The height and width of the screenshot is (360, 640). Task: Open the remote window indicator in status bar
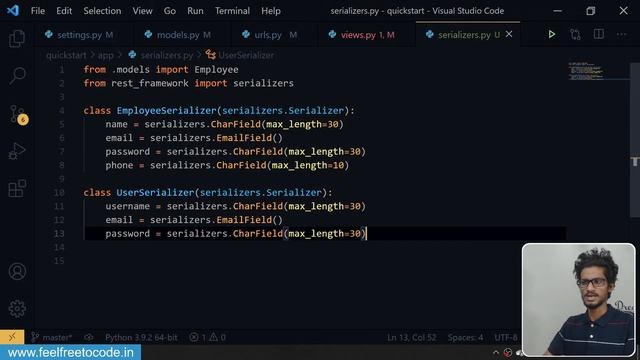[12, 337]
